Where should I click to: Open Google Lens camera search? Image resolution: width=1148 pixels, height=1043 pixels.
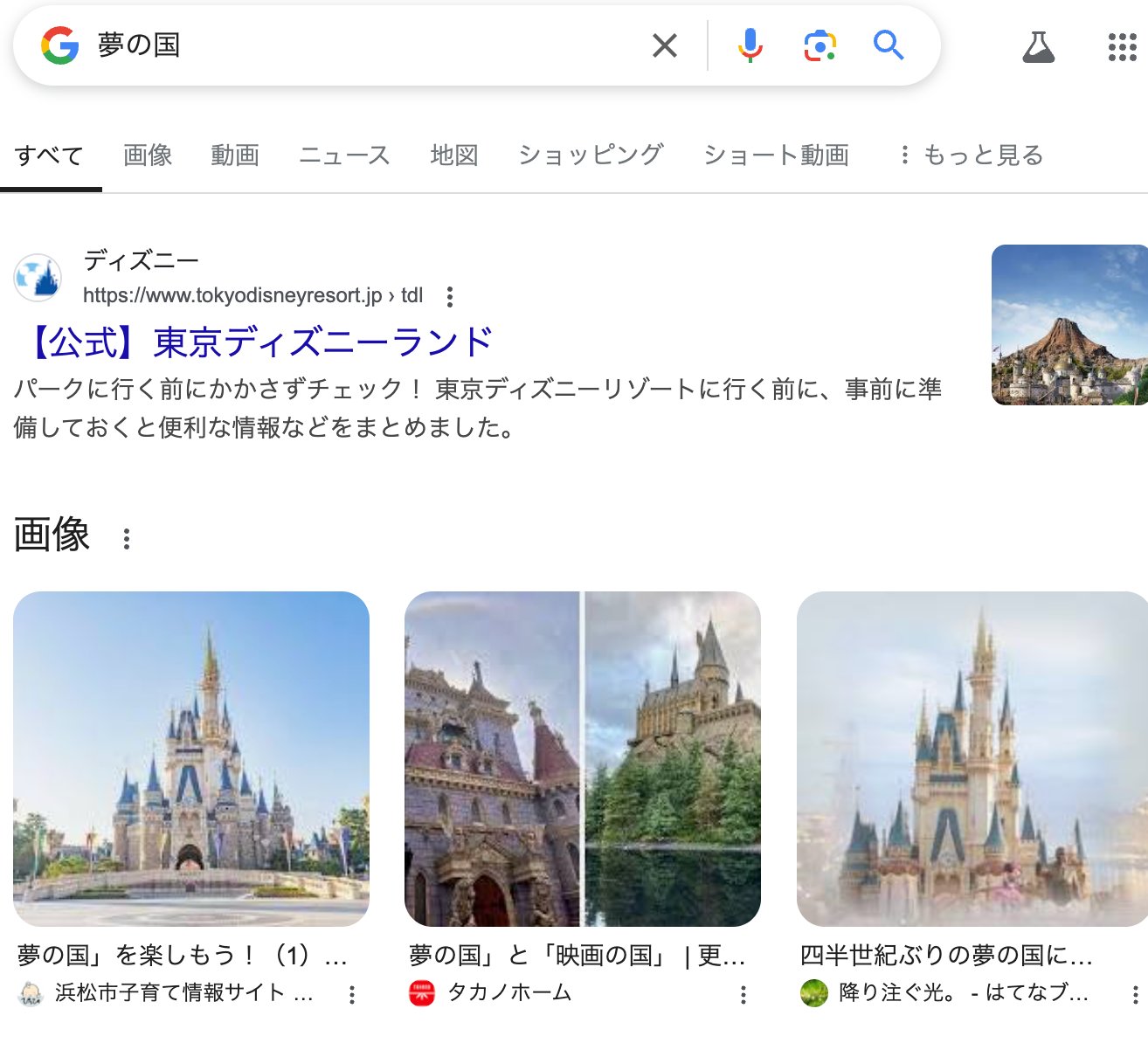point(820,45)
